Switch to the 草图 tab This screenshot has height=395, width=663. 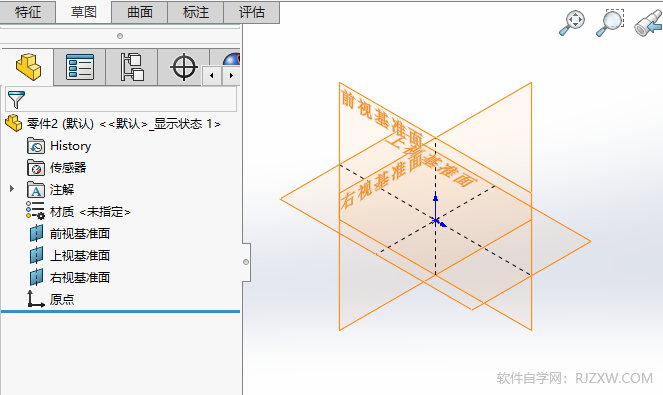pos(84,12)
